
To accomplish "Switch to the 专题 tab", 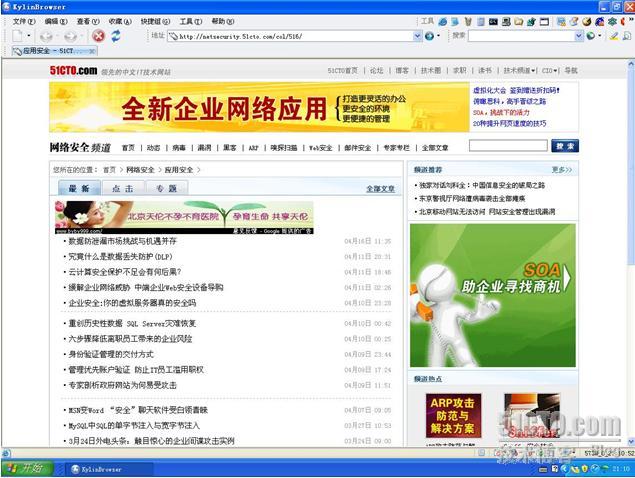I will coord(166,188).
